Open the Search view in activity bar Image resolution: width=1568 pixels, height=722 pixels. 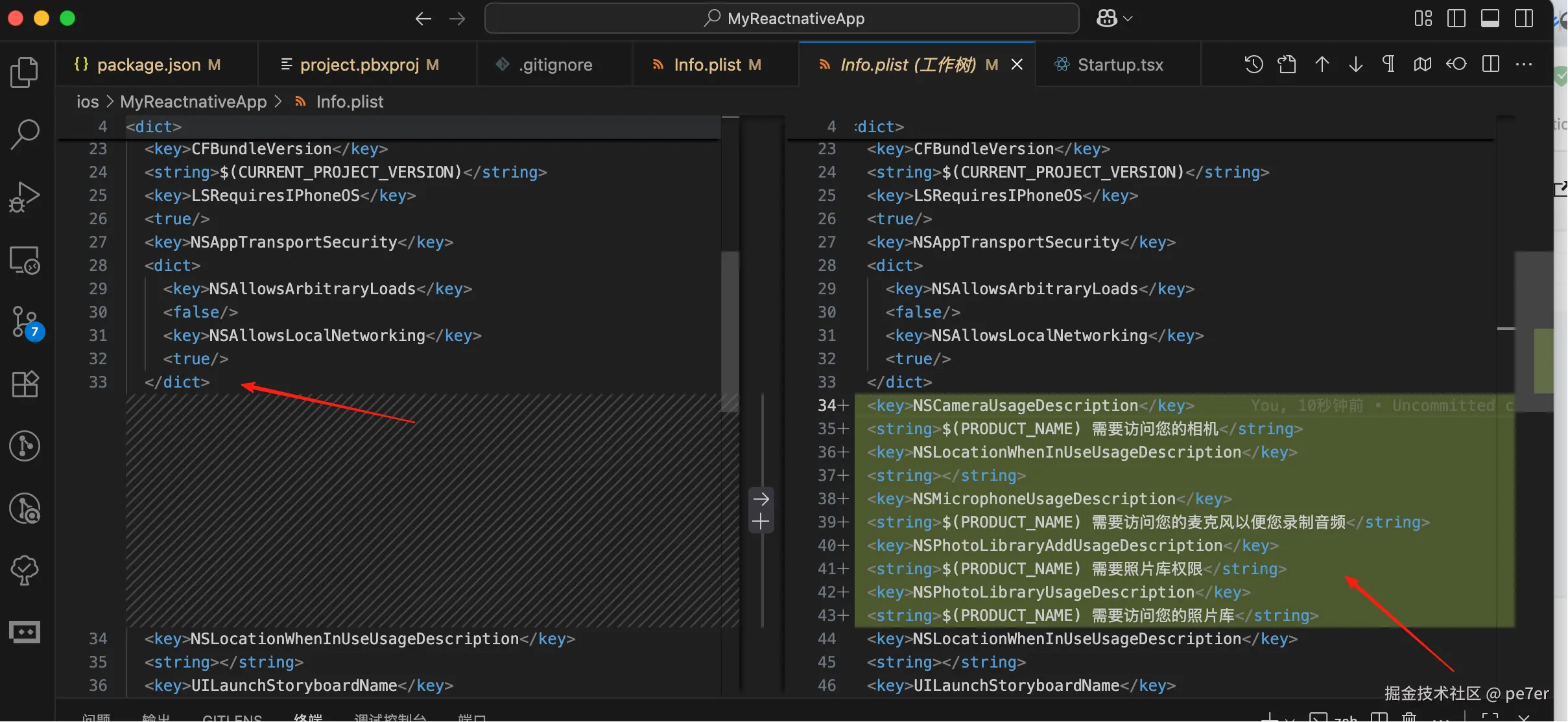pyautogui.click(x=25, y=135)
